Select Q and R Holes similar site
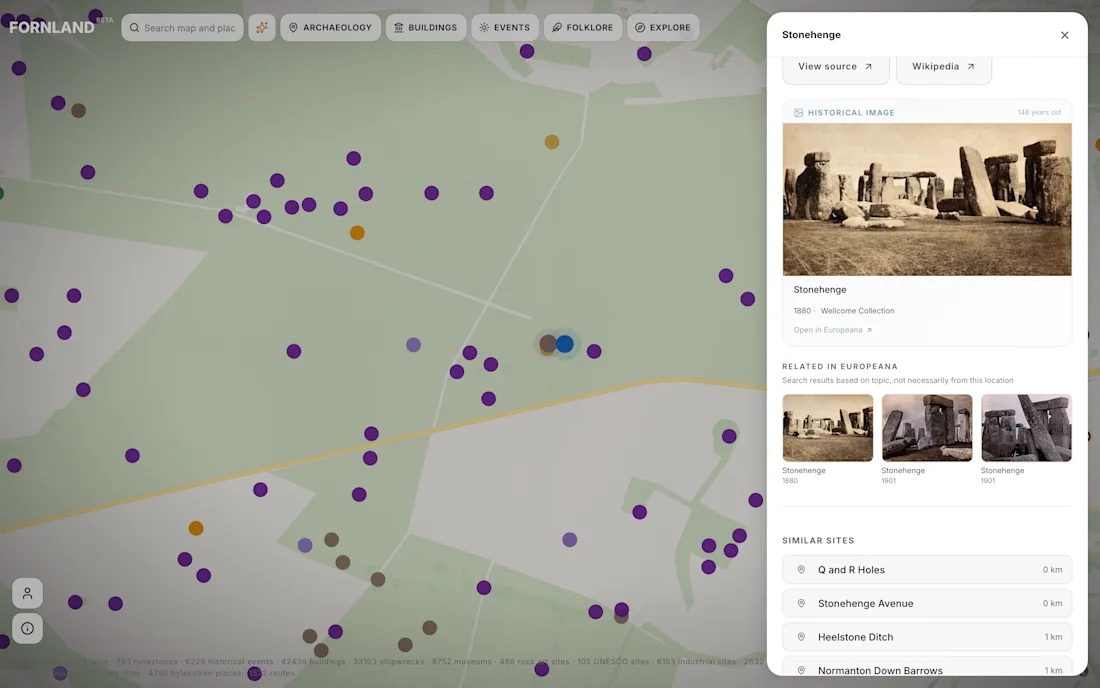The image size is (1100, 688). (x=927, y=569)
